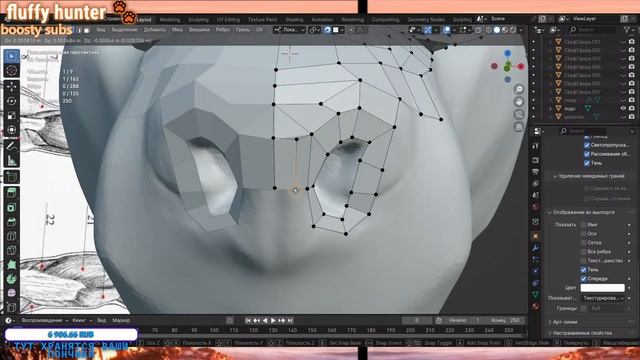The width and height of the screenshot is (640, 360).
Task: Select the Add Cube tool
Action: tap(11, 177)
